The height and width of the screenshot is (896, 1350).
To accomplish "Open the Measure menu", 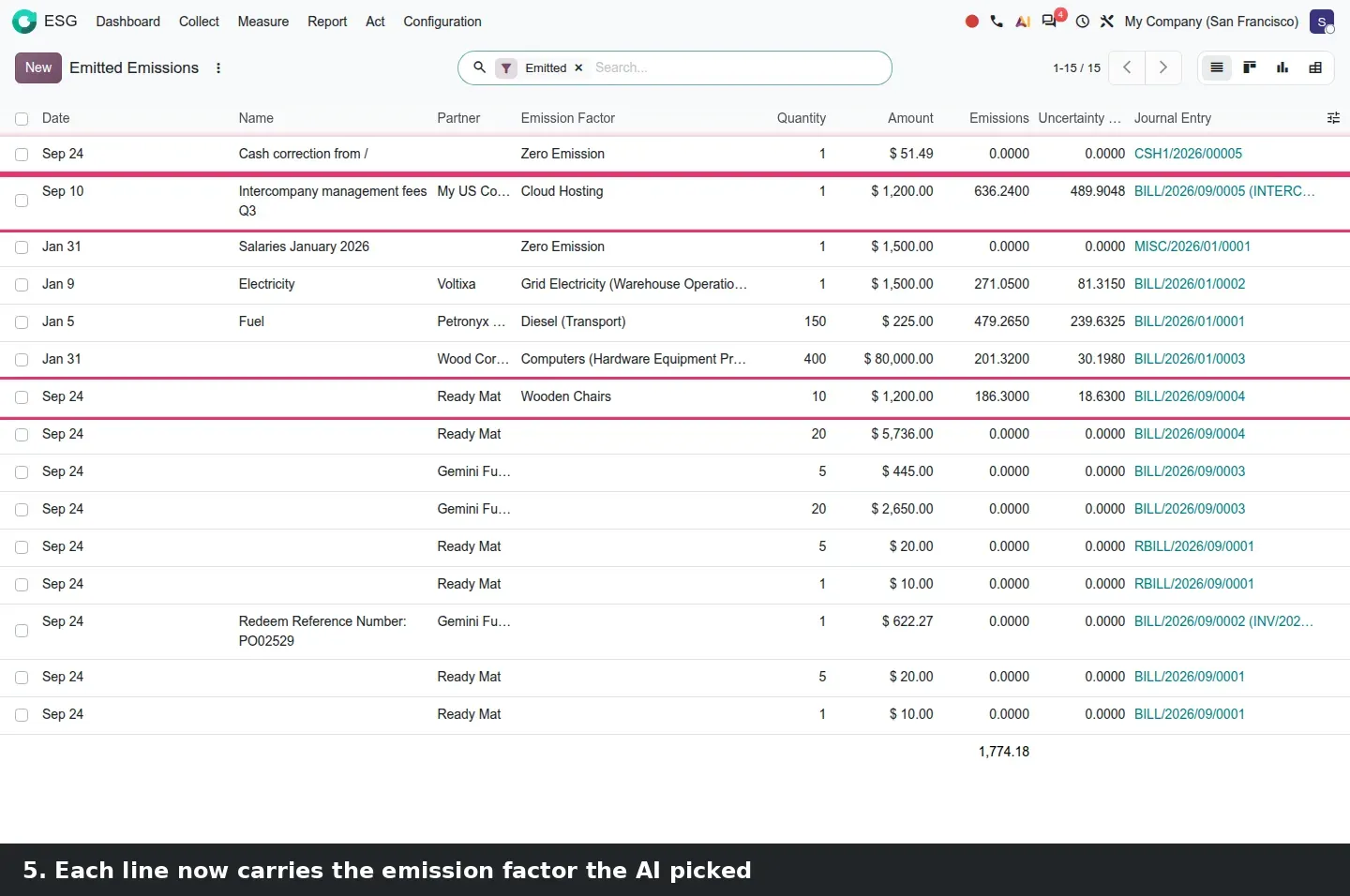I will (x=262, y=21).
